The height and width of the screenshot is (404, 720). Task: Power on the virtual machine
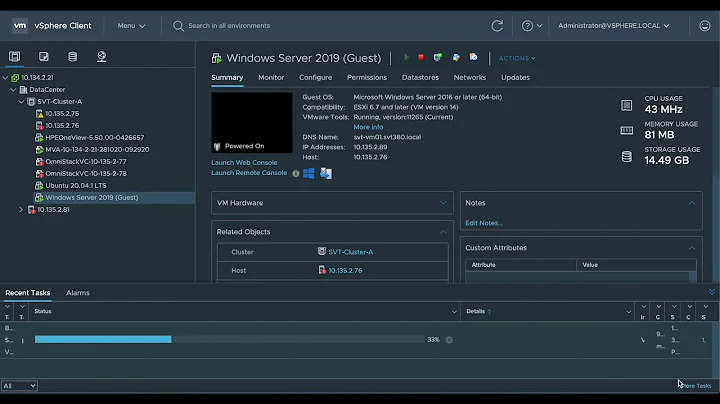pos(406,57)
